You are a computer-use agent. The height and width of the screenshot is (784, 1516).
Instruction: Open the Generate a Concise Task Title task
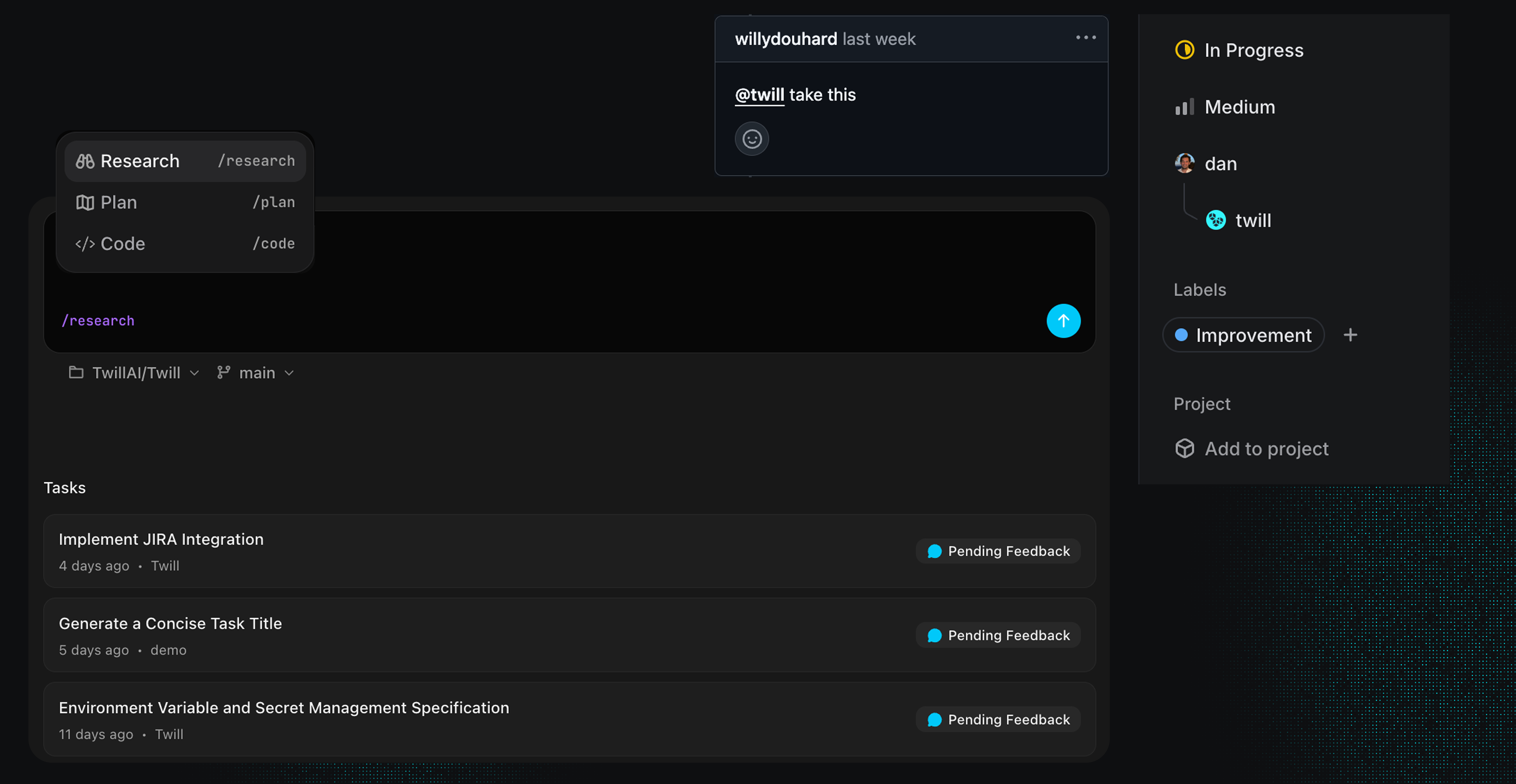(170, 623)
